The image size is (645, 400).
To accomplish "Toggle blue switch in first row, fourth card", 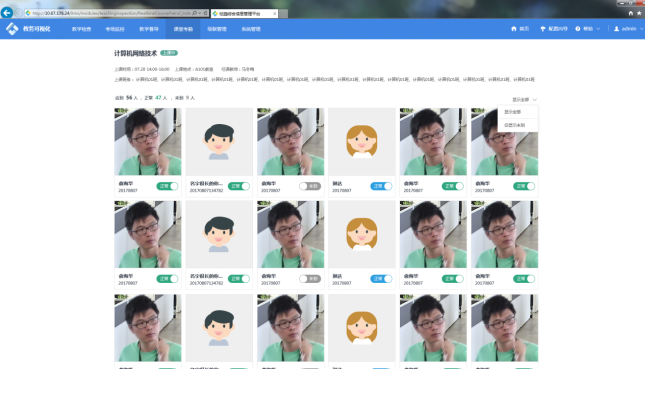I will (x=381, y=186).
